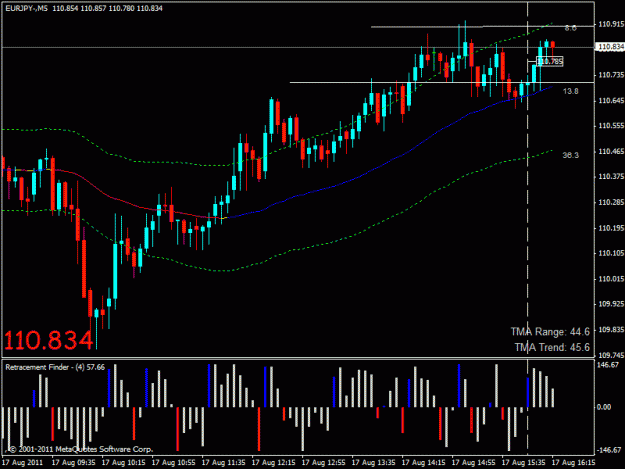Click the EURJPY M5 chart title text

(x=84, y=8)
